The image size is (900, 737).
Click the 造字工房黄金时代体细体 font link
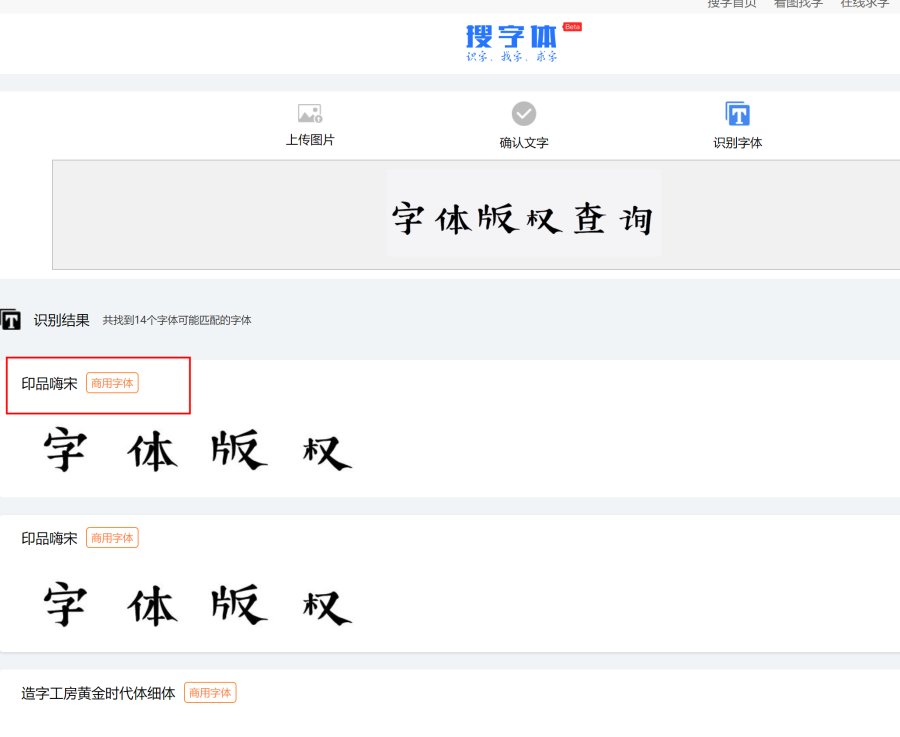pos(97,693)
